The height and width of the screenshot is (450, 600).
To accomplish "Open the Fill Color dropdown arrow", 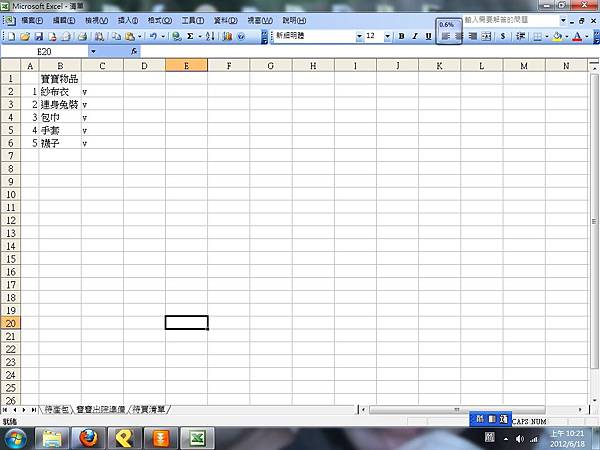I will (567, 36).
